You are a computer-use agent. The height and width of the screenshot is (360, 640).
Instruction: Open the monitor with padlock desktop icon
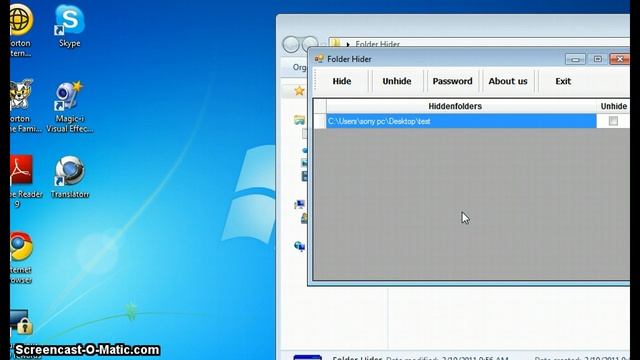21,322
